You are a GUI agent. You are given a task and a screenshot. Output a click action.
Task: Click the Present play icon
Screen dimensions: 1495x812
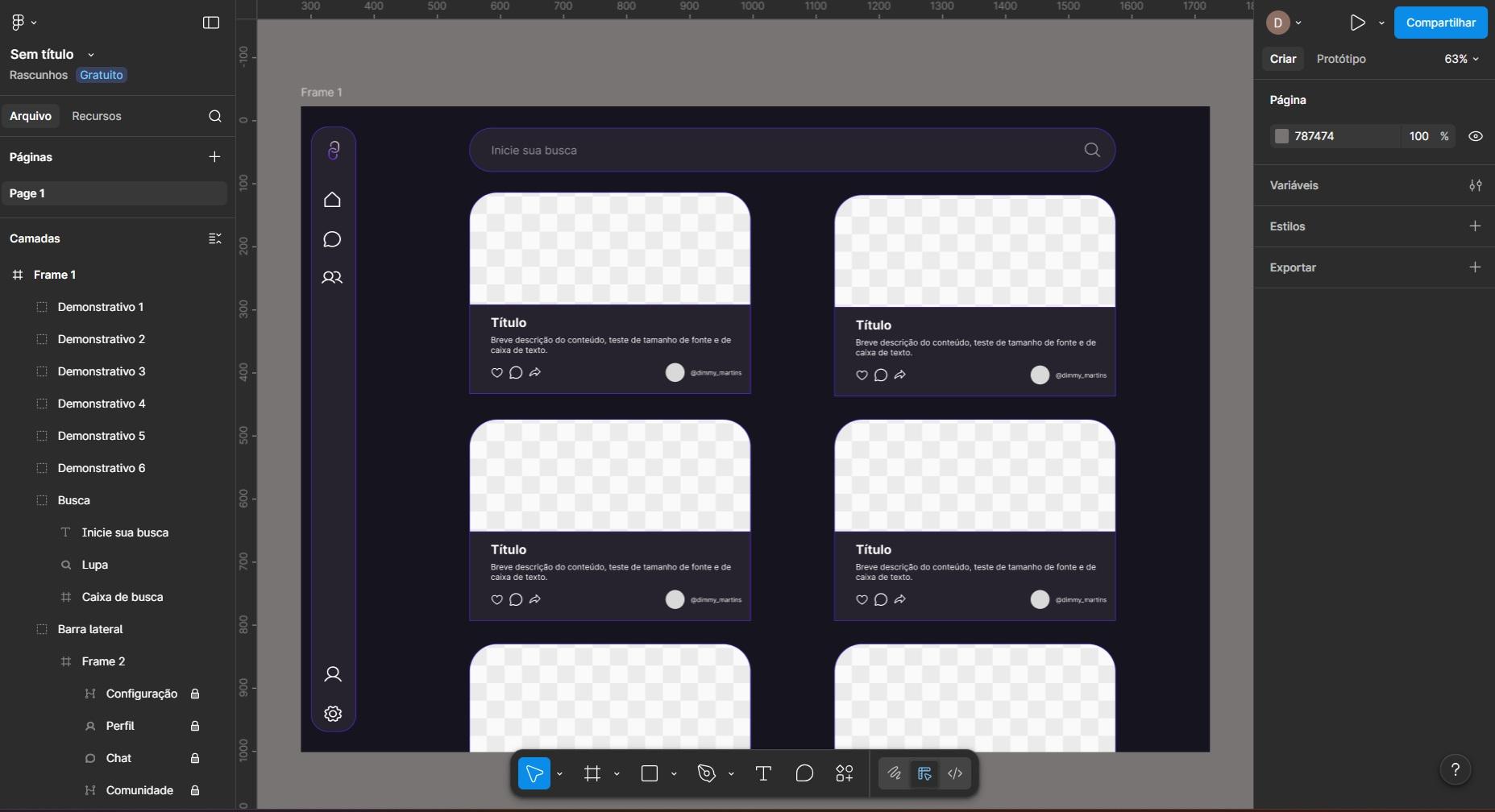tap(1358, 23)
